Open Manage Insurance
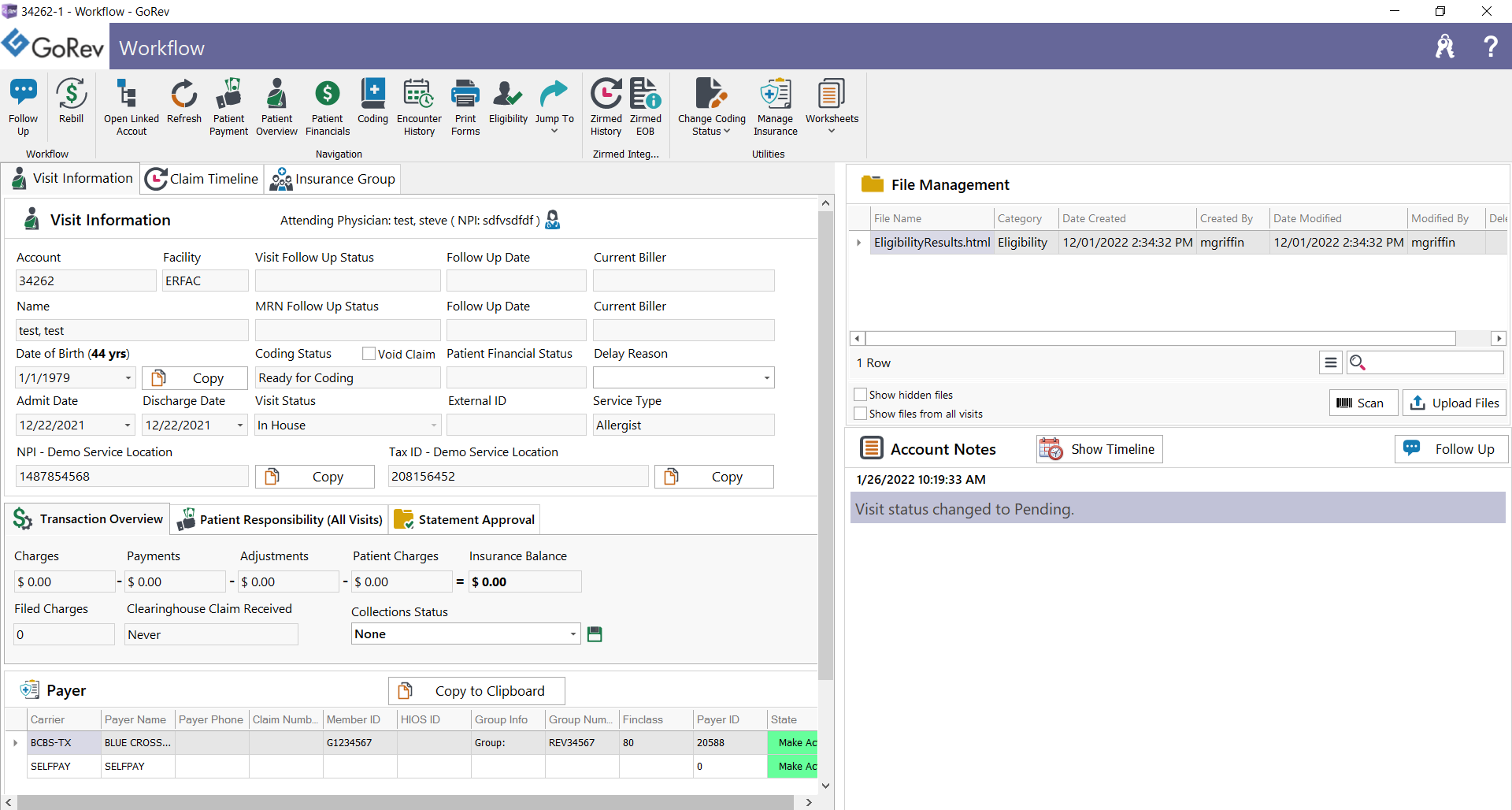The height and width of the screenshot is (810, 1512). coord(776,107)
